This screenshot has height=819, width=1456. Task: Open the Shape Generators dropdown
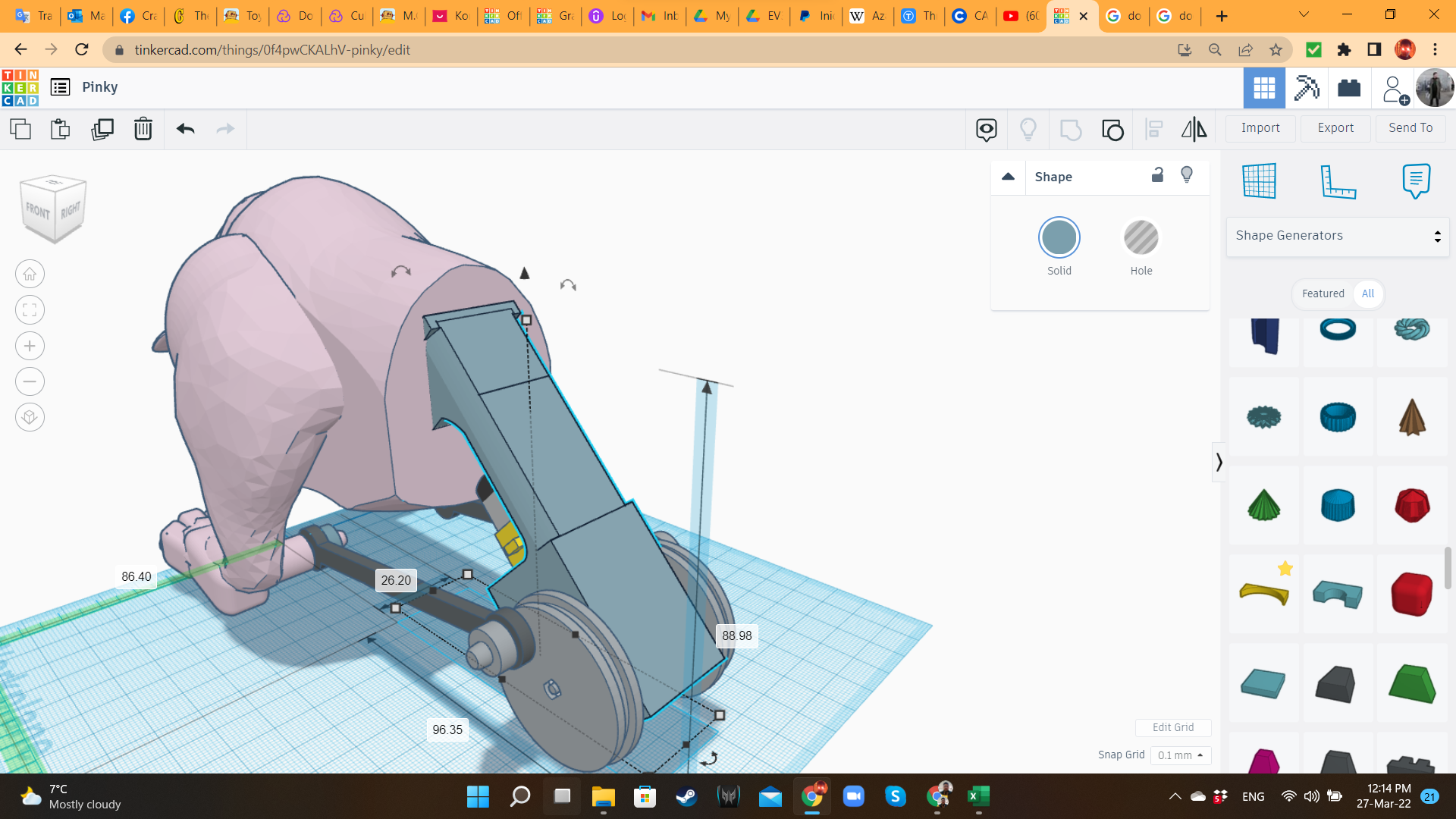(1338, 236)
